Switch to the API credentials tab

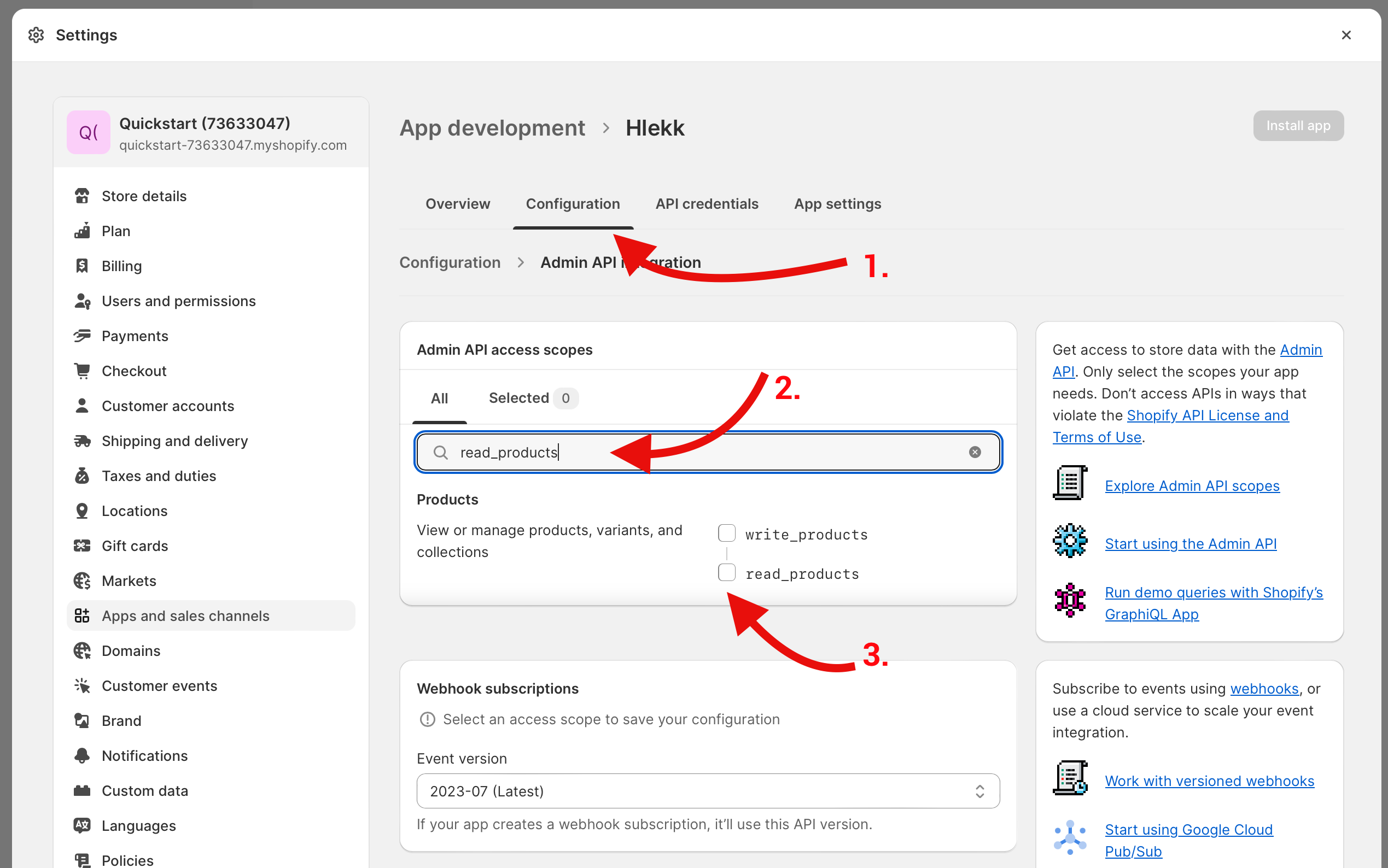pyautogui.click(x=707, y=204)
